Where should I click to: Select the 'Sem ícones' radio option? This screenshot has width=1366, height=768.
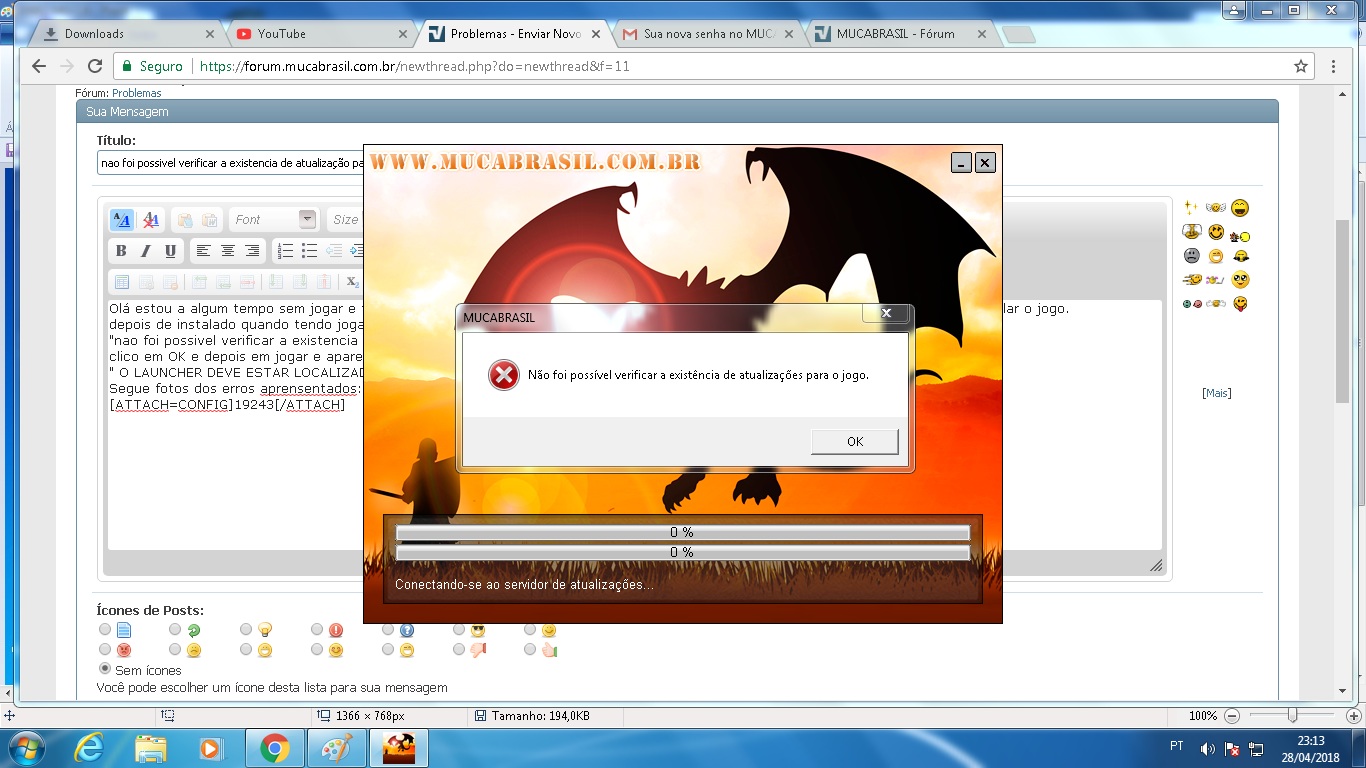tap(105, 669)
